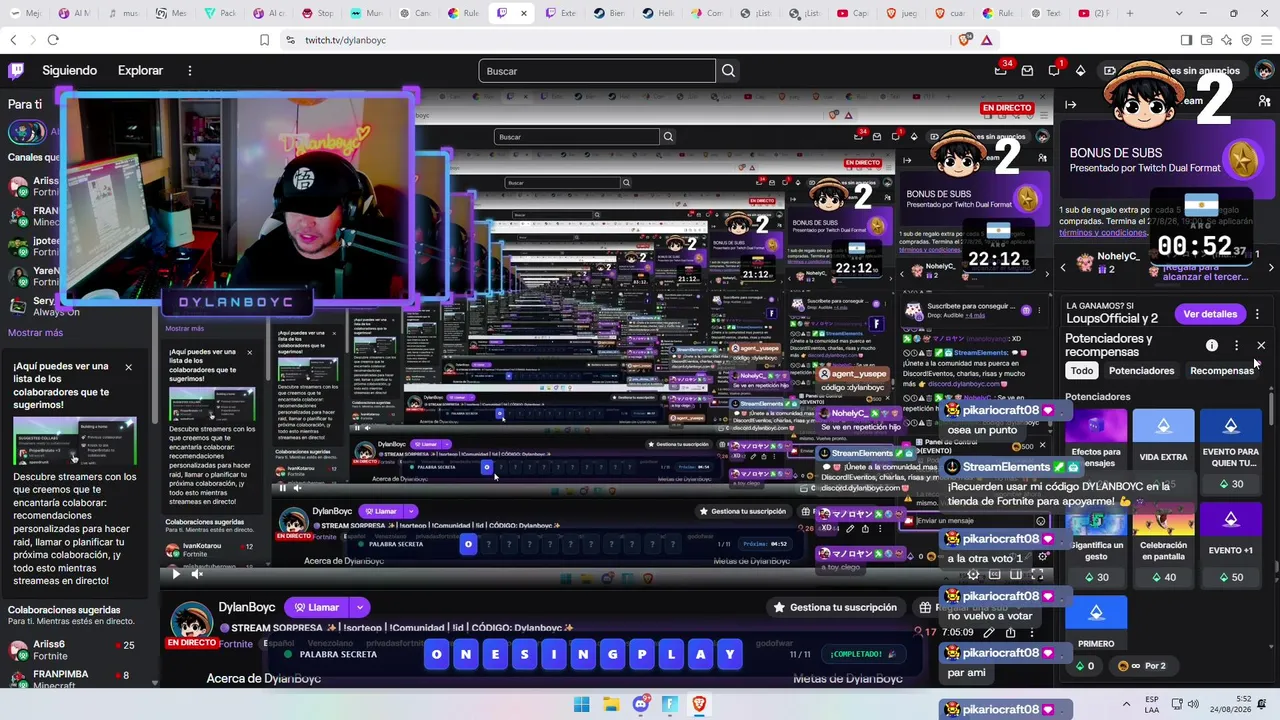Click the edit pencil icon below stream
1280x720 pixels.
click(989, 632)
